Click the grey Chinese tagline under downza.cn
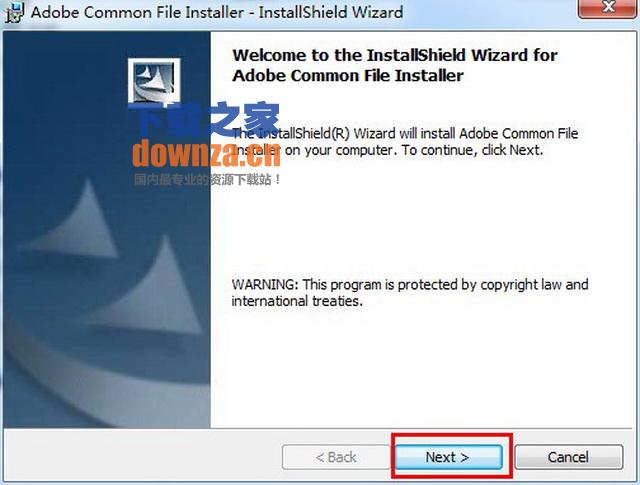This screenshot has width=640, height=485. 207,179
